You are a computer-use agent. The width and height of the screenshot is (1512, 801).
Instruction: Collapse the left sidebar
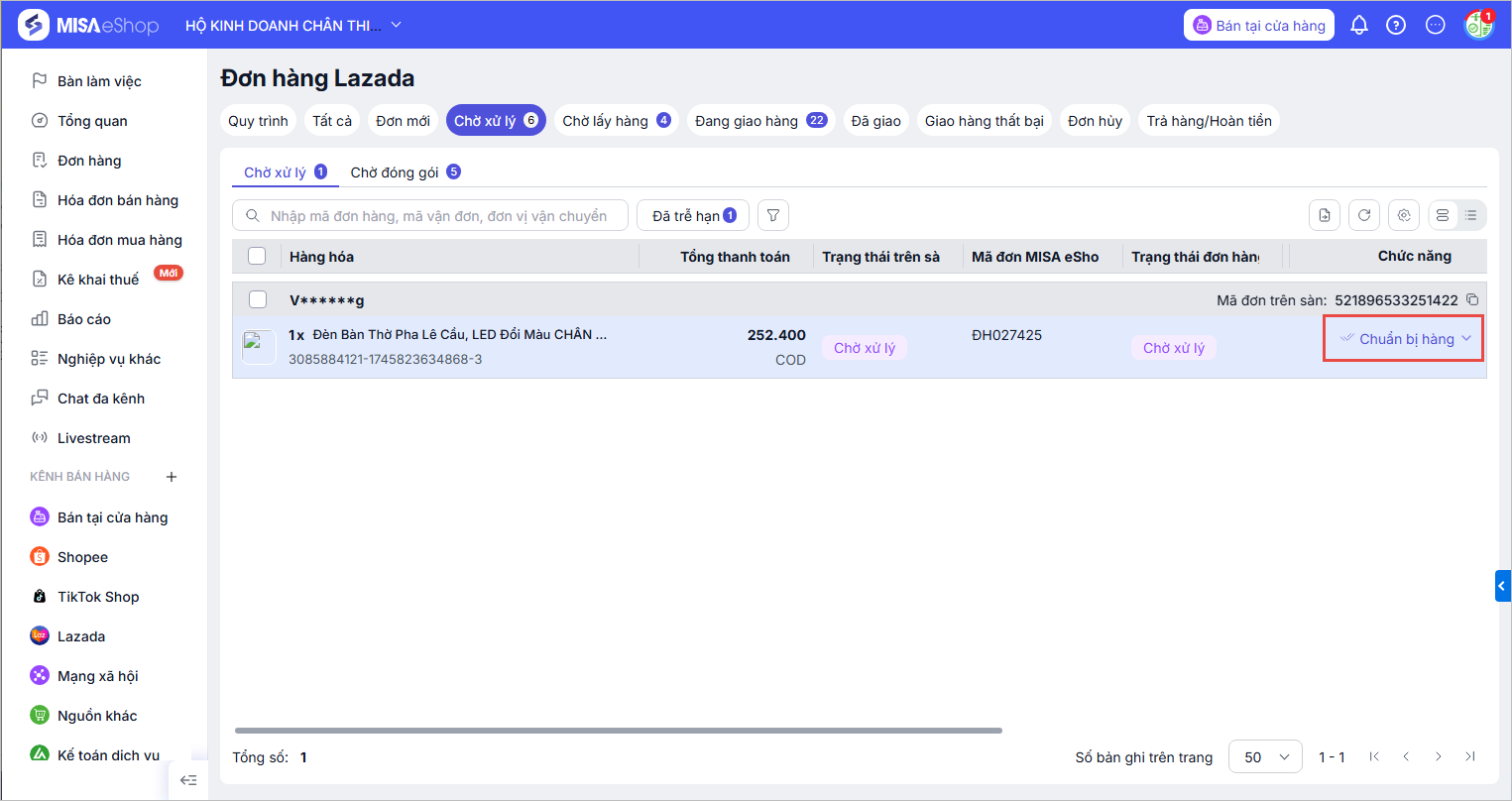coord(188,780)
